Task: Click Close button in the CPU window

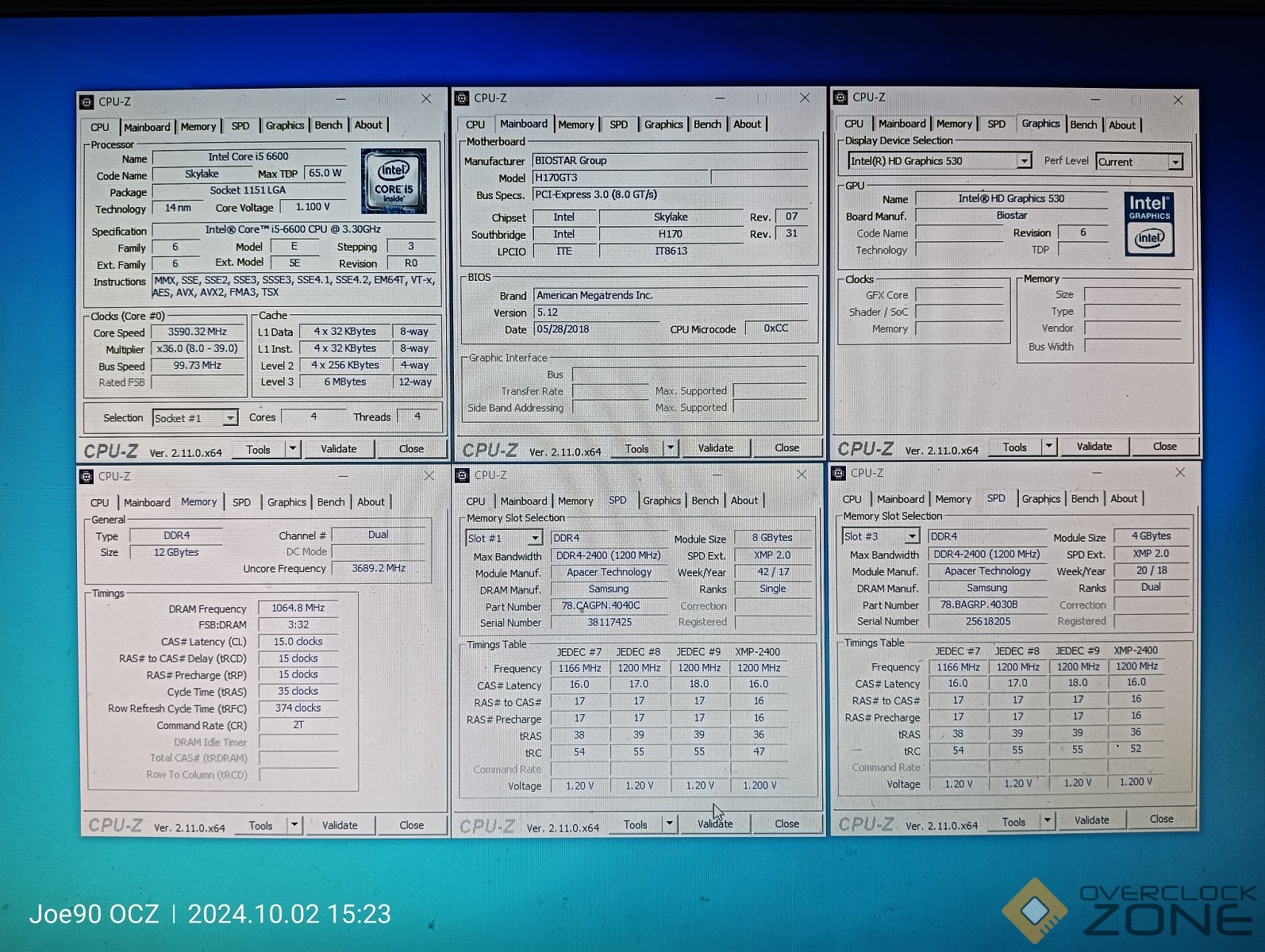Action: pyautogui.click(x=411, y=449)
